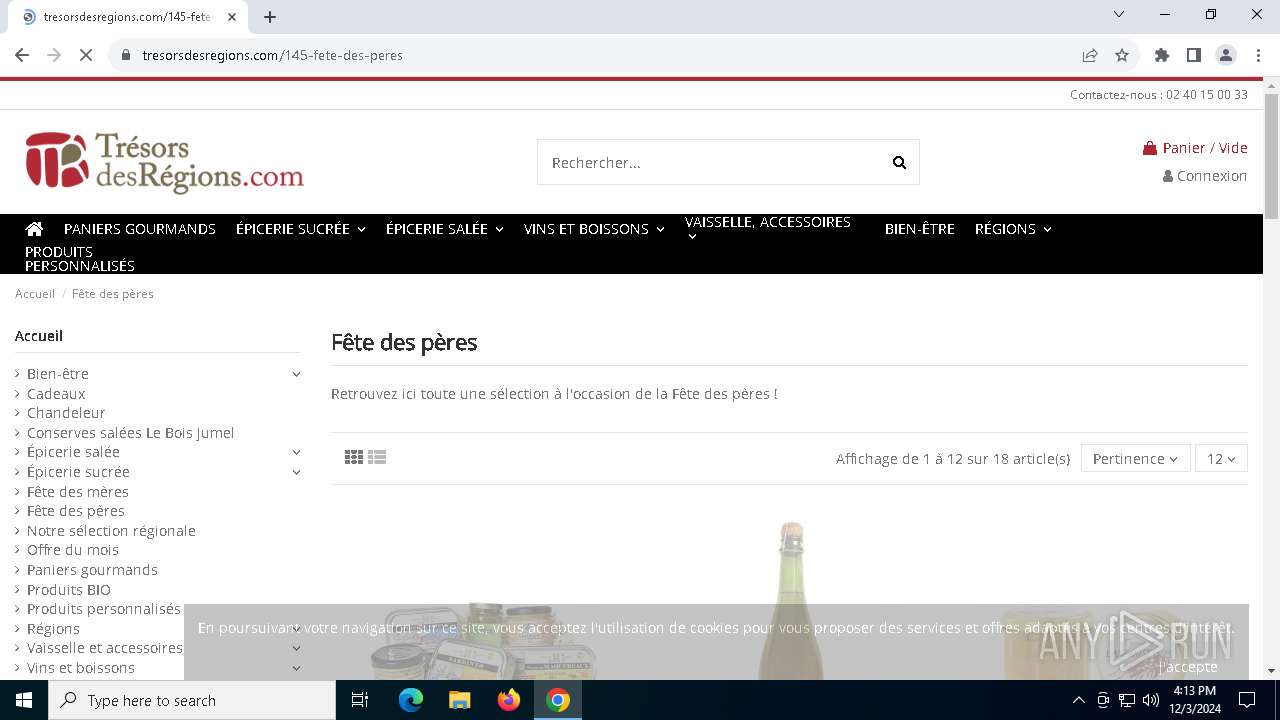The image size is (1280, 720).
Task: Open the volume control in system tray
Action: click(x=1151, y=700)
